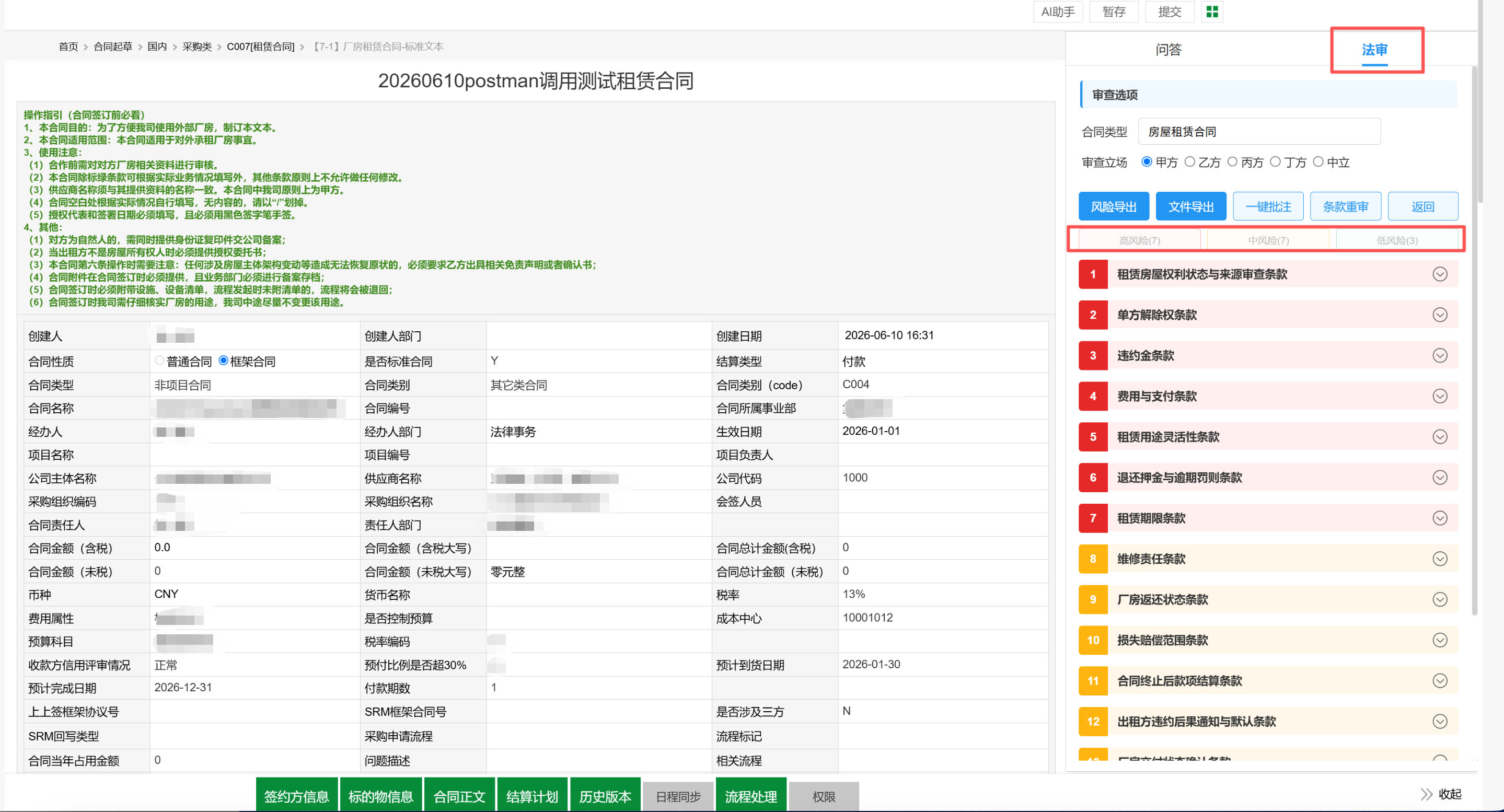Image resolution: width=1504 pixels, height=812 pixels.
Task: Click the 经办人部门 value 法律事务
Action: pos(513,432)
